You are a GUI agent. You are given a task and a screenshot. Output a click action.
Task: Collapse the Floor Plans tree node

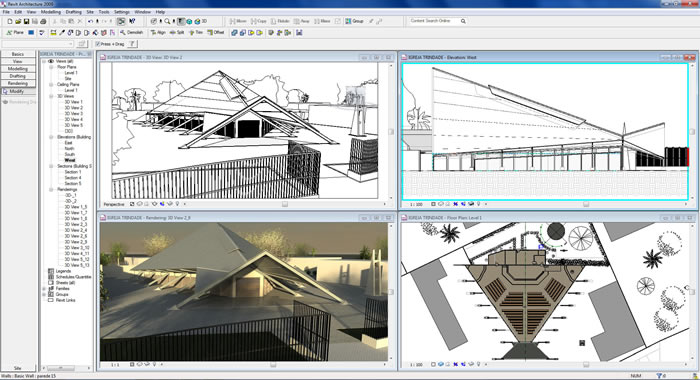coord(51,67)
